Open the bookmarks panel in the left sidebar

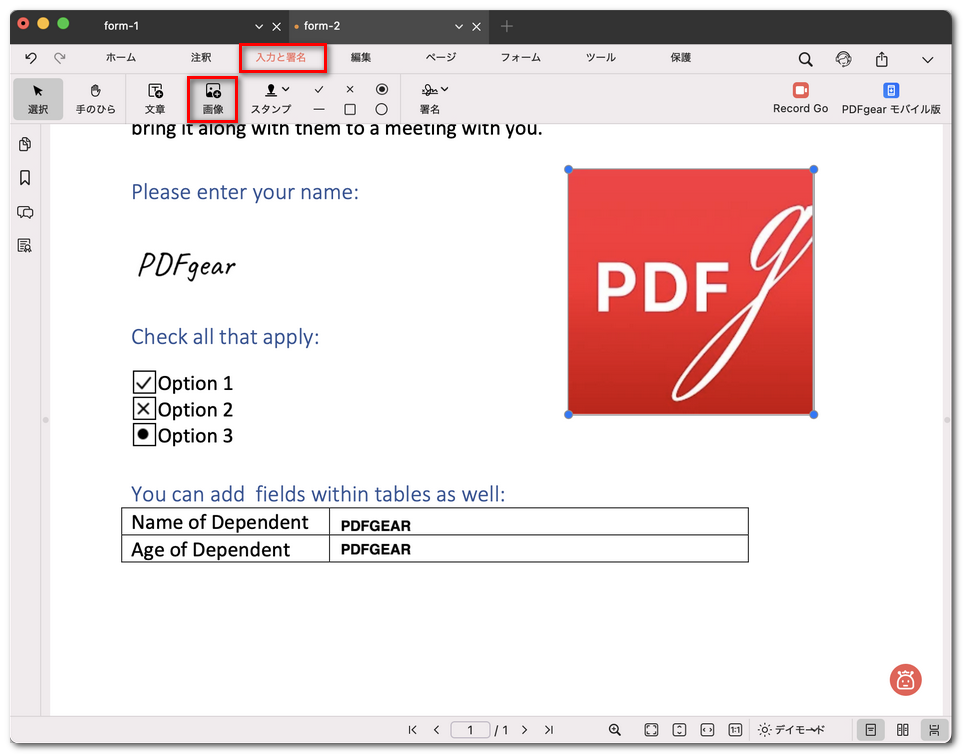coord(25,178)
